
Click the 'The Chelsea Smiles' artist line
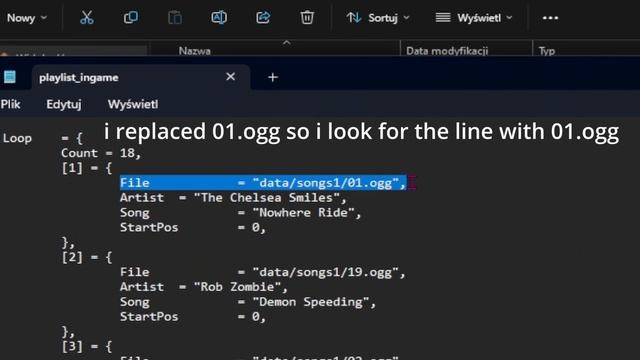[233, 198]
